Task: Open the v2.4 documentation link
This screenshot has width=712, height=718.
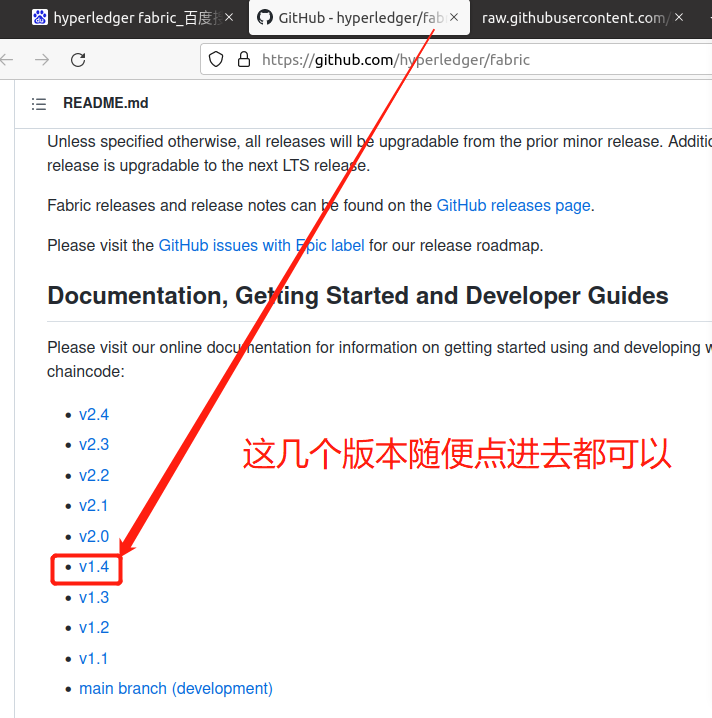Action: tap(94, 414)
